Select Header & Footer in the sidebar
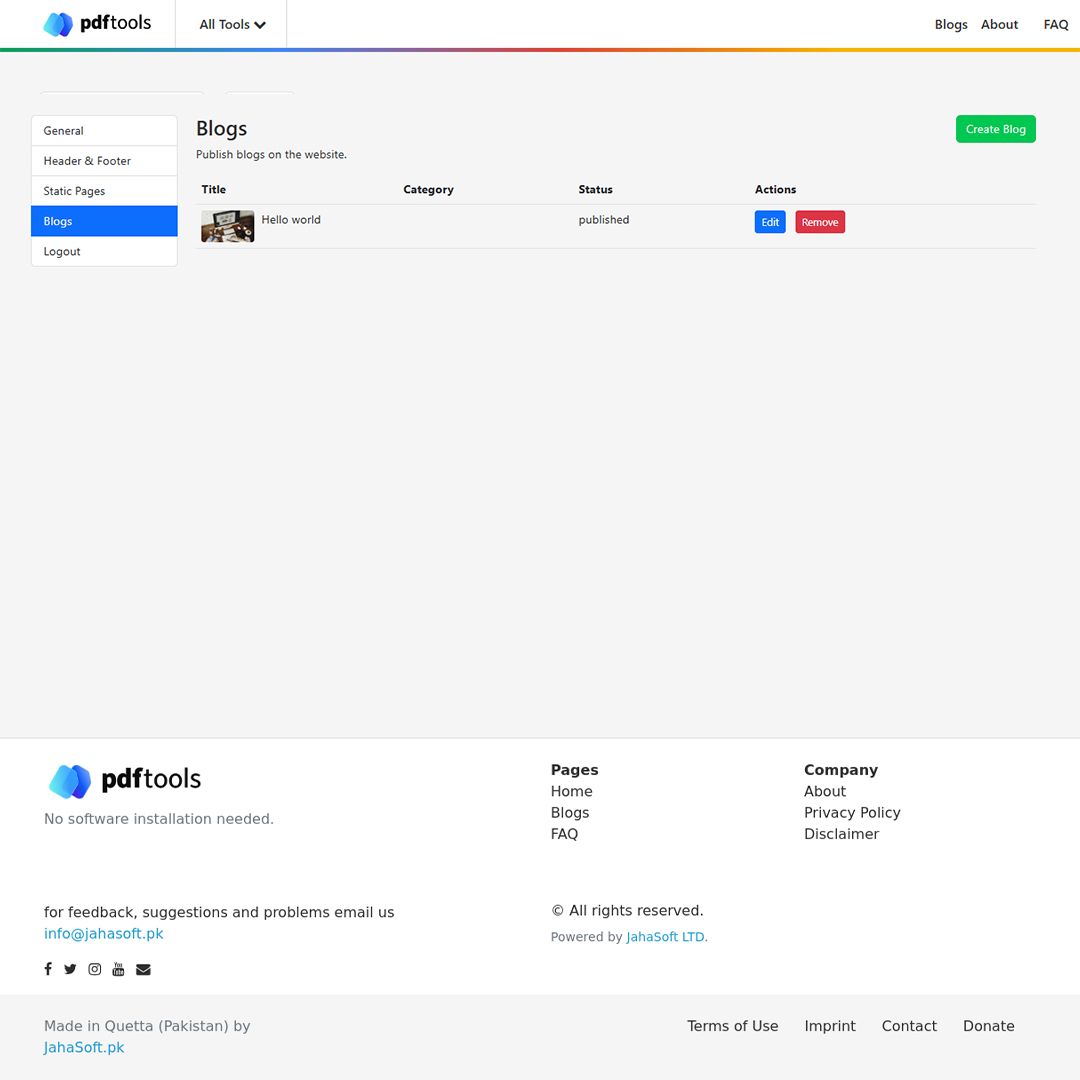The height and width of the screenshot is (1080, 1080). pos(104,161)
